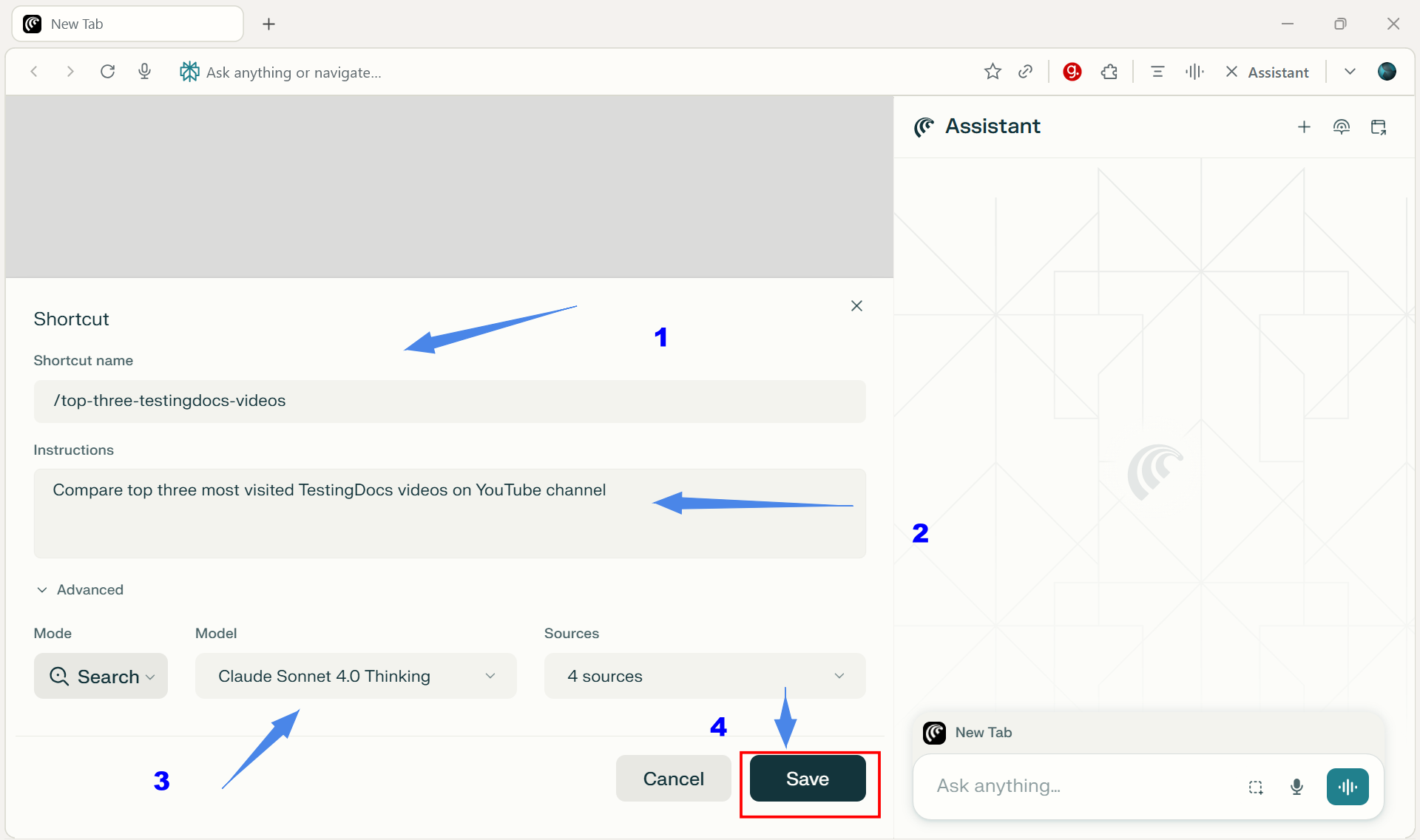Screen dimensions: 1420x840
Task: Click the copy link icon in toolbar
Action: [1025, 72]
